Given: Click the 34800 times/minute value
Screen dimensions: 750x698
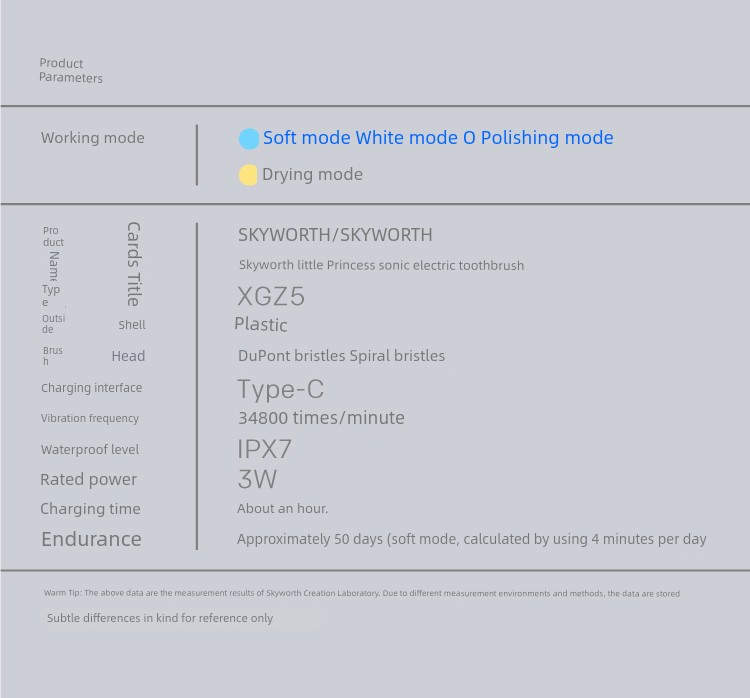Looking at the screenshot, I should (321, 418).
